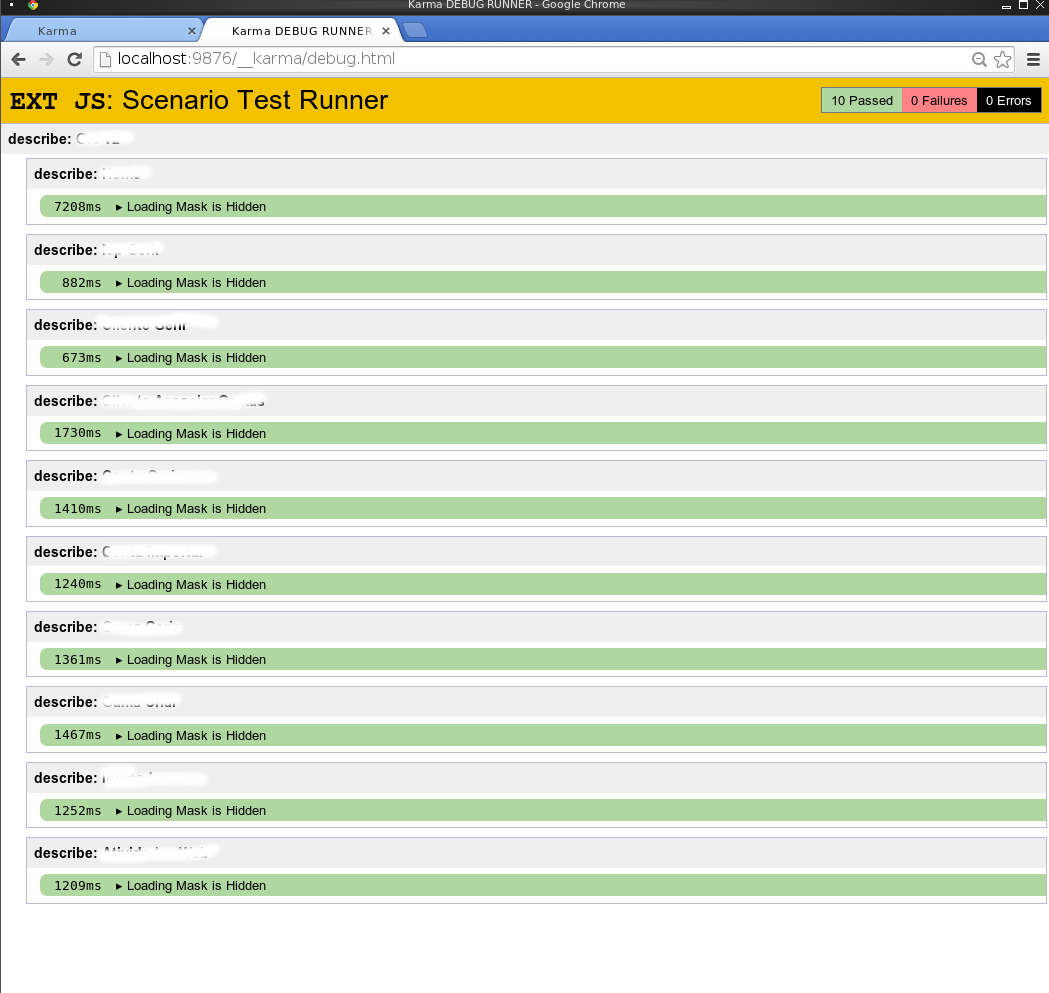Reload the page with the refresh icon

74,60
